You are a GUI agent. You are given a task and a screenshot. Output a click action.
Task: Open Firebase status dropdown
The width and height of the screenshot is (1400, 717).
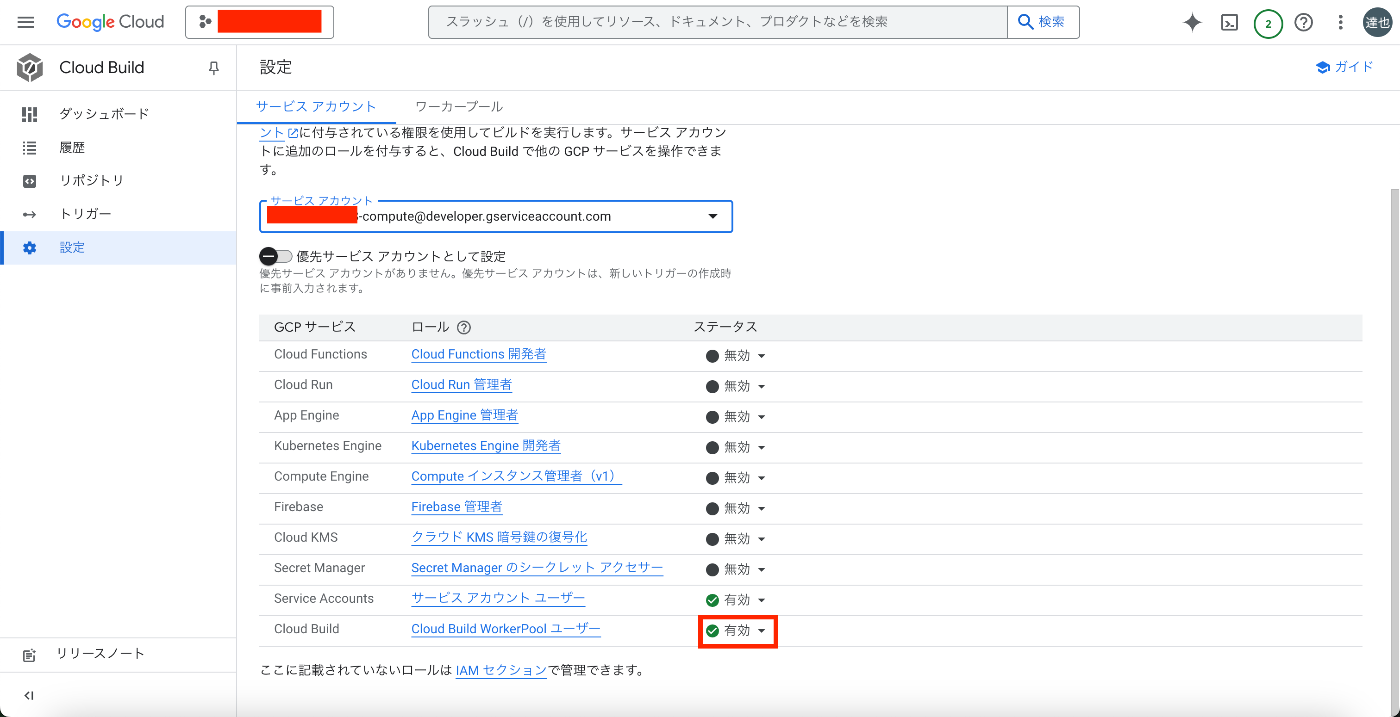click(x=735, y=508)
